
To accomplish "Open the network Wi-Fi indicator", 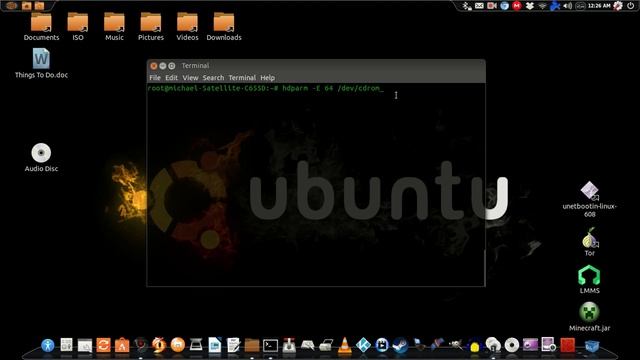I will pos(542,6).
